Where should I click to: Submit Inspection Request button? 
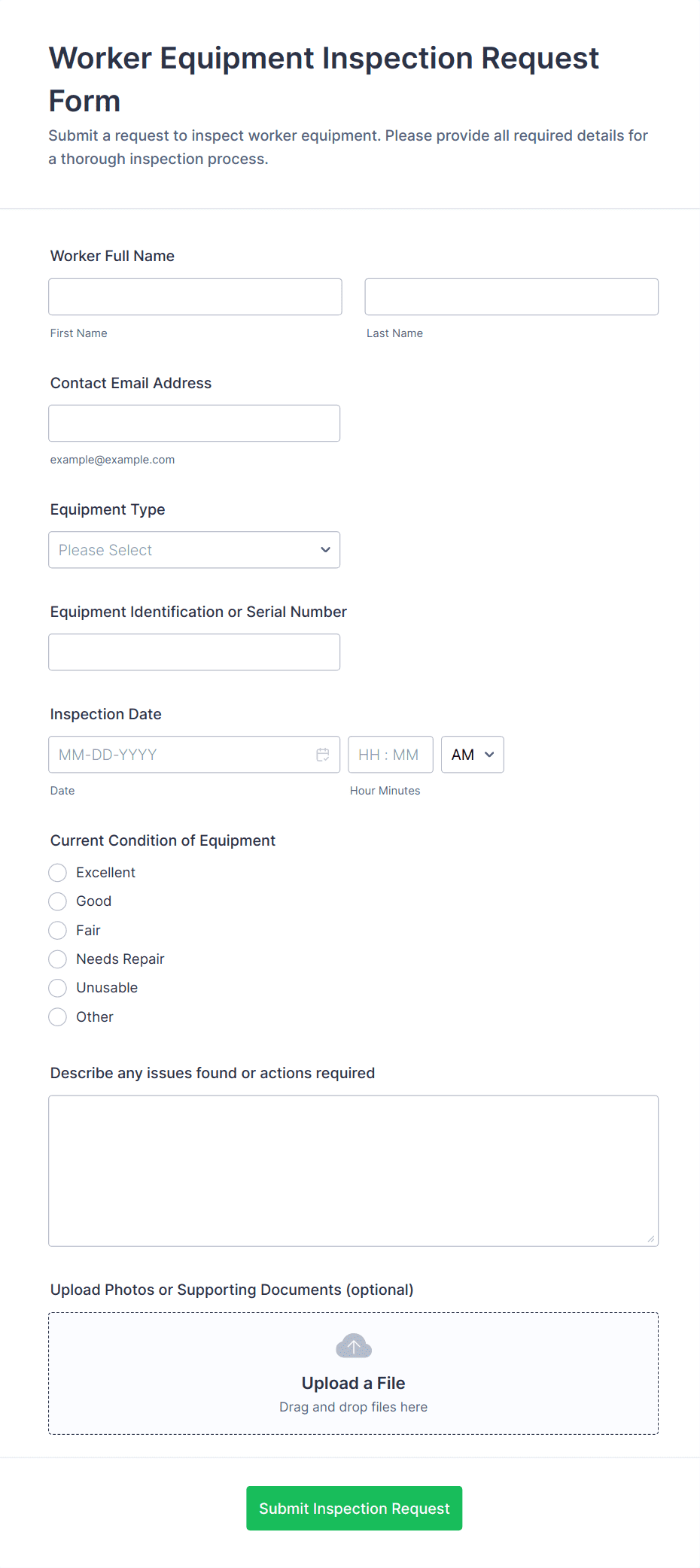[x=354, y=1508]
